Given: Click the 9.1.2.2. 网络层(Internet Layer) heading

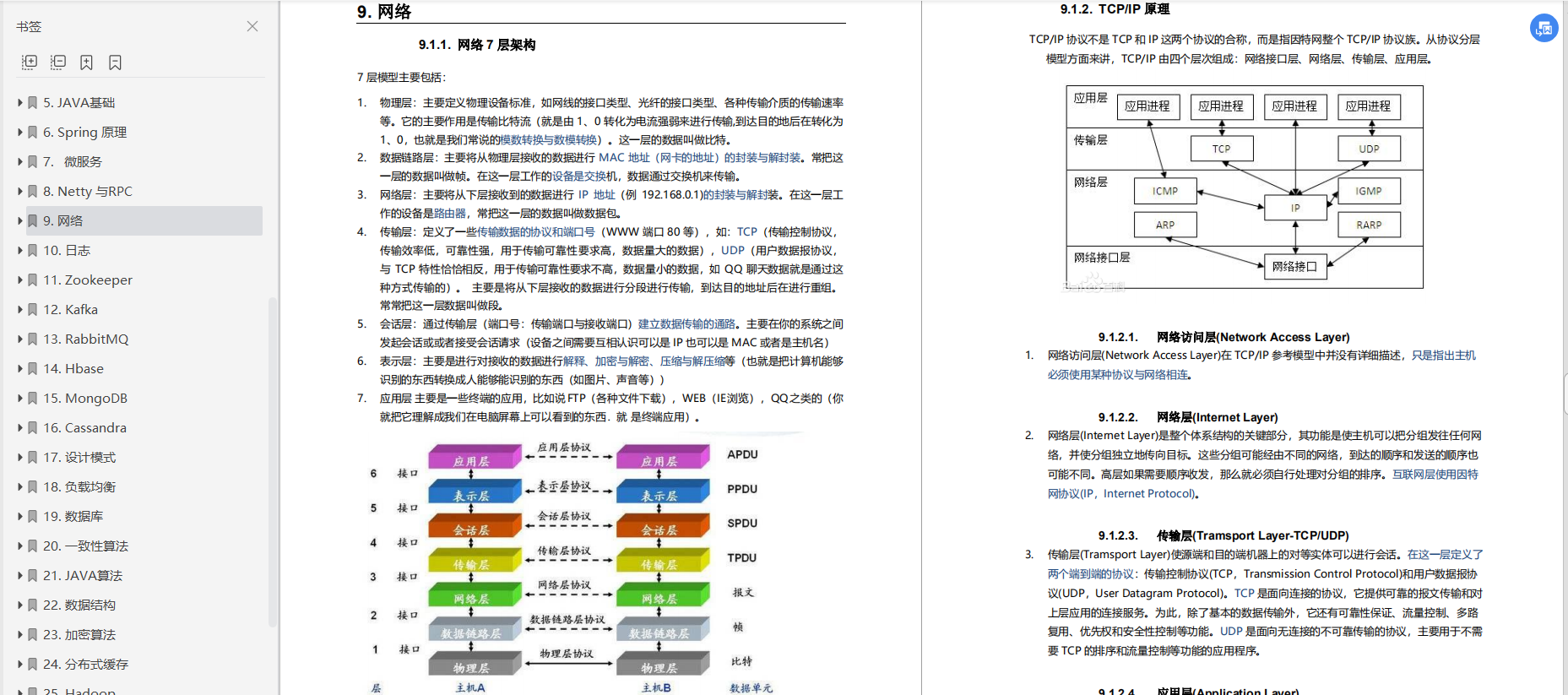Looking at the screenshot, I should click(x=1188, y=417).
